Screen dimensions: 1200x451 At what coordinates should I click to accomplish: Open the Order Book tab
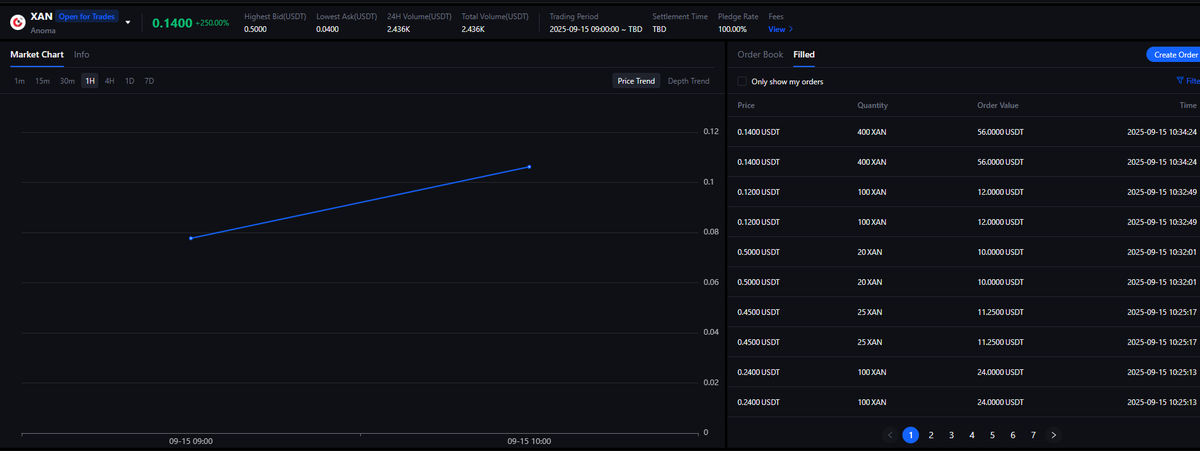pyautogui.click(x=760, y=54)
